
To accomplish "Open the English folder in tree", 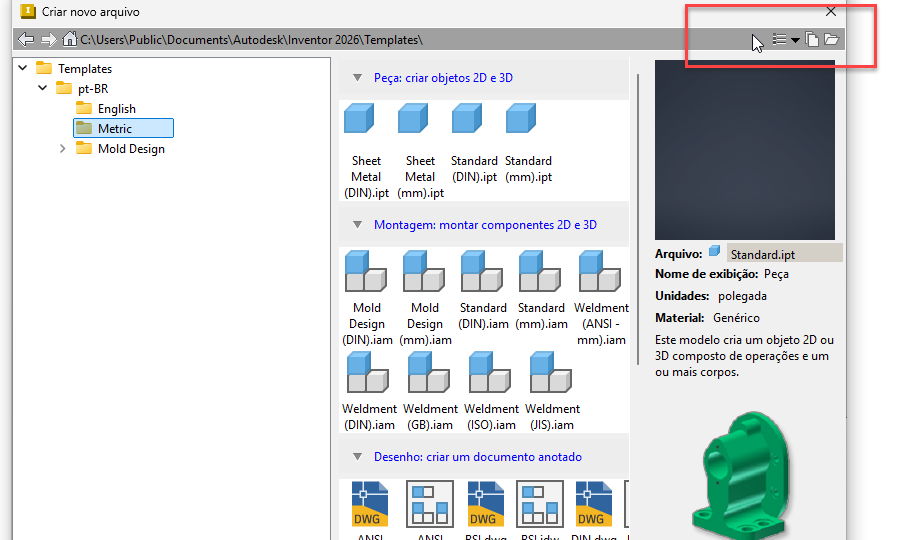I will tap(106, 109).
